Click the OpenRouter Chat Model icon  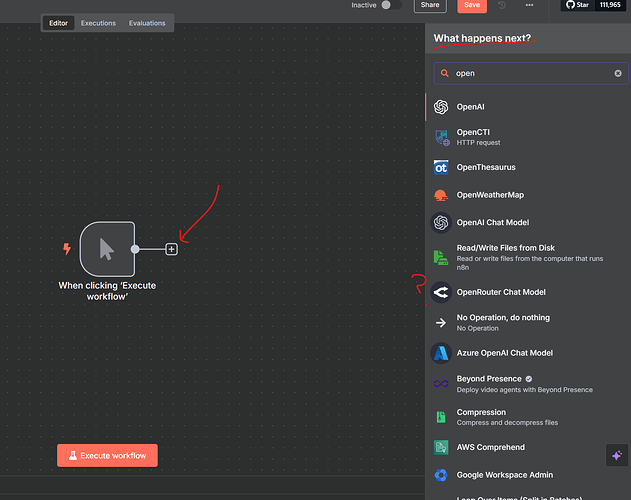point(441,292)
